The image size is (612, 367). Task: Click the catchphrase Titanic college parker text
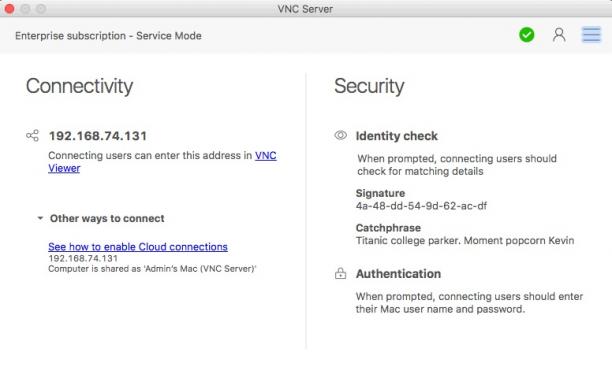click(465, 240)
